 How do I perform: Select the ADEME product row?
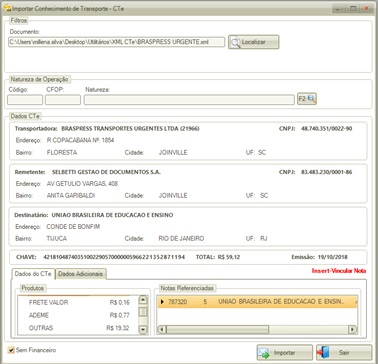pyautogui.click(x=79, y=315)
